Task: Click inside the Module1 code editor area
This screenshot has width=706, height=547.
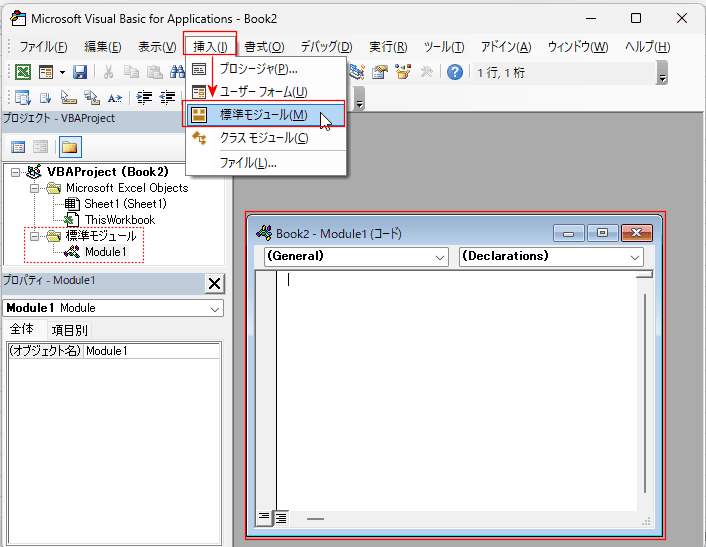Action: coord(456,391)
